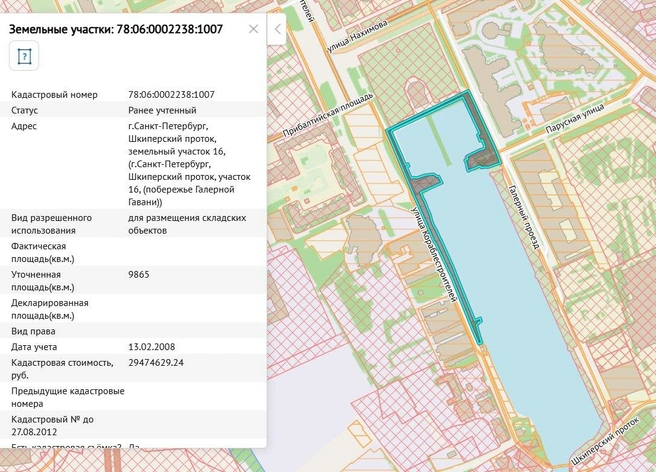This screenshot has width=656, height=472.
Task: Select the status value "Ранее учтенный"
Action: (x=162, y=110)
